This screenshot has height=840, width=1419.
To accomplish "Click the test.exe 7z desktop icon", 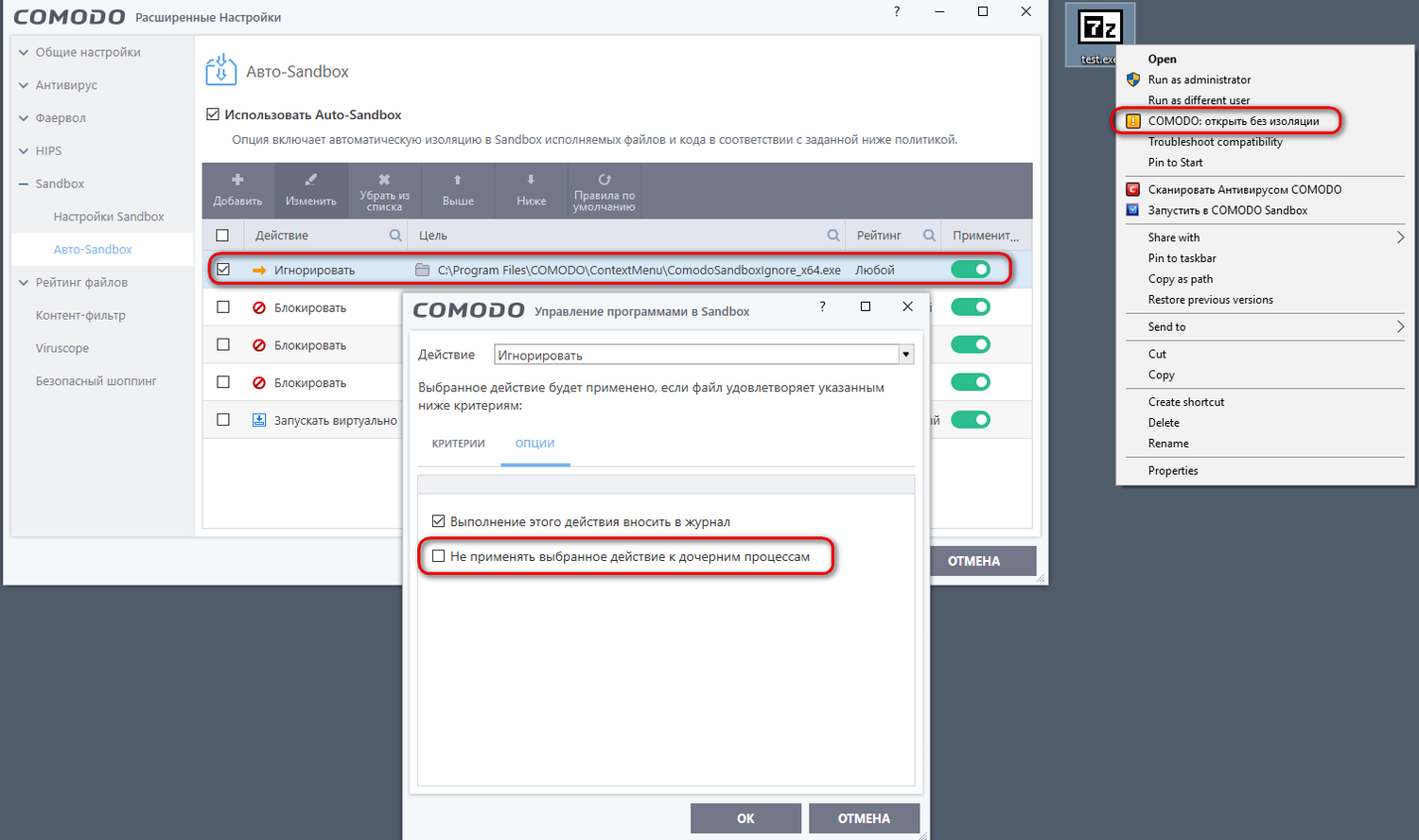I will (1100, 34).
